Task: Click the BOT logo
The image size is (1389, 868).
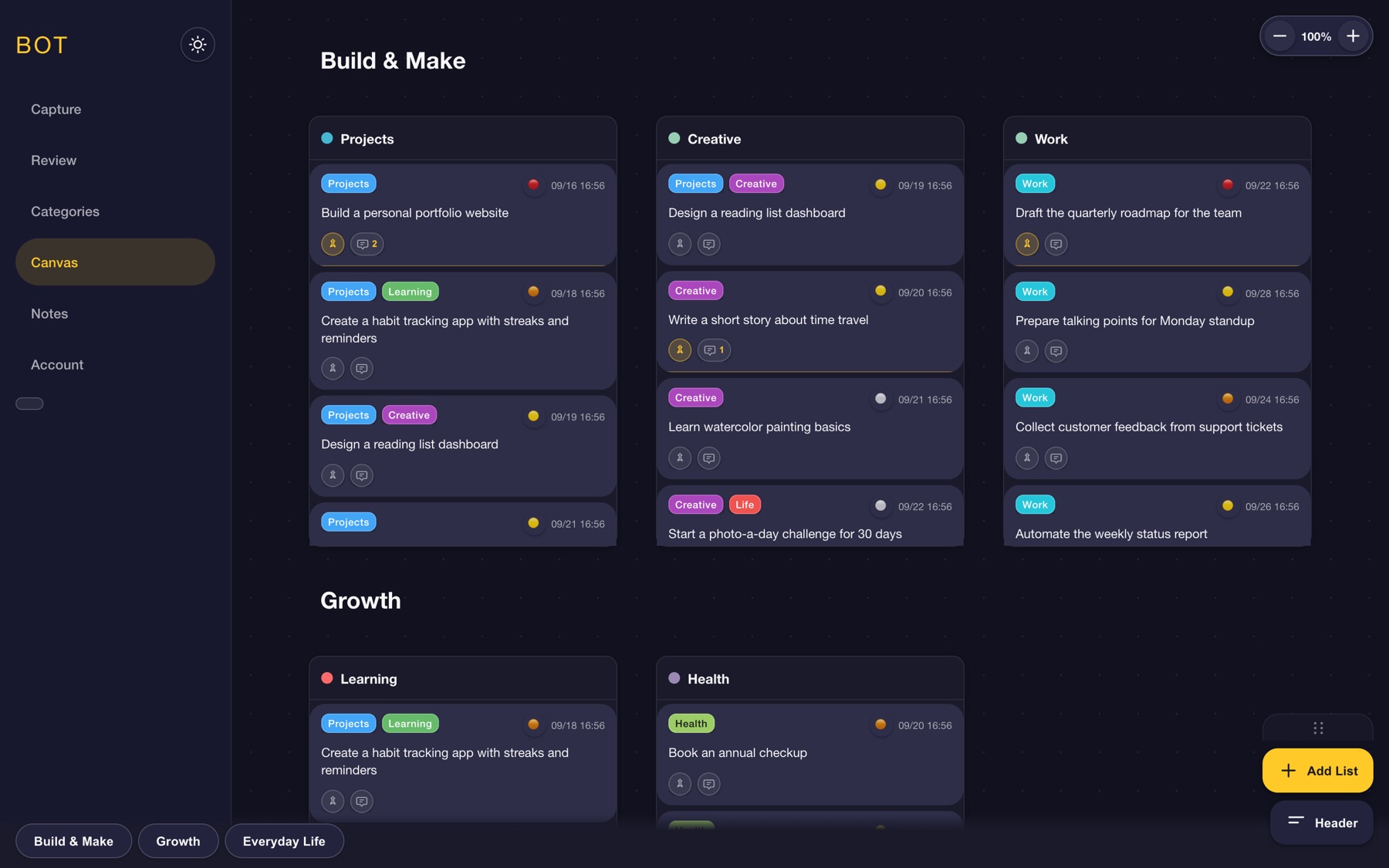Action: [x=42, y=46]
